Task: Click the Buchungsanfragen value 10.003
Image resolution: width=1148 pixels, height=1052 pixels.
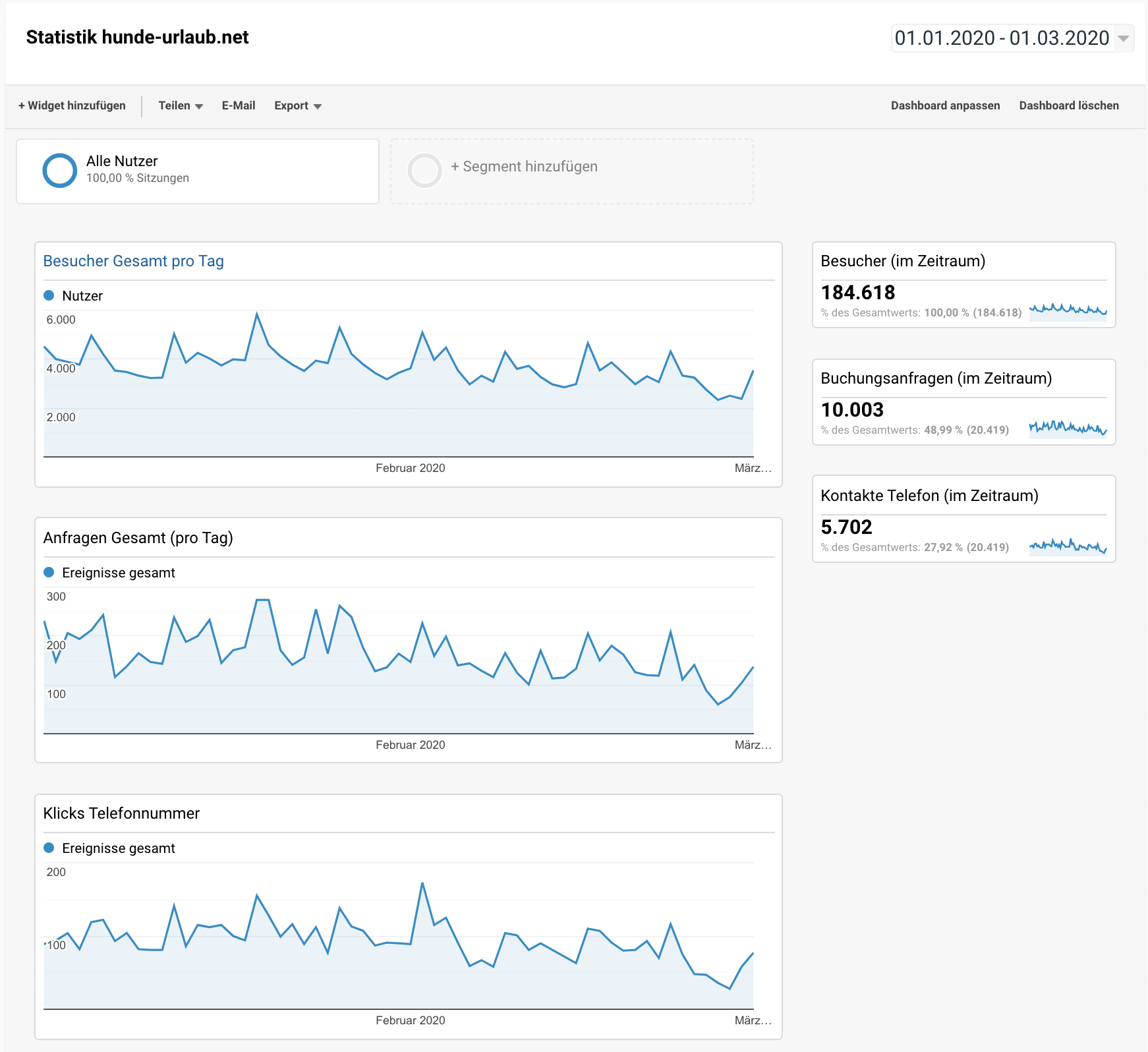Action: 852,409
